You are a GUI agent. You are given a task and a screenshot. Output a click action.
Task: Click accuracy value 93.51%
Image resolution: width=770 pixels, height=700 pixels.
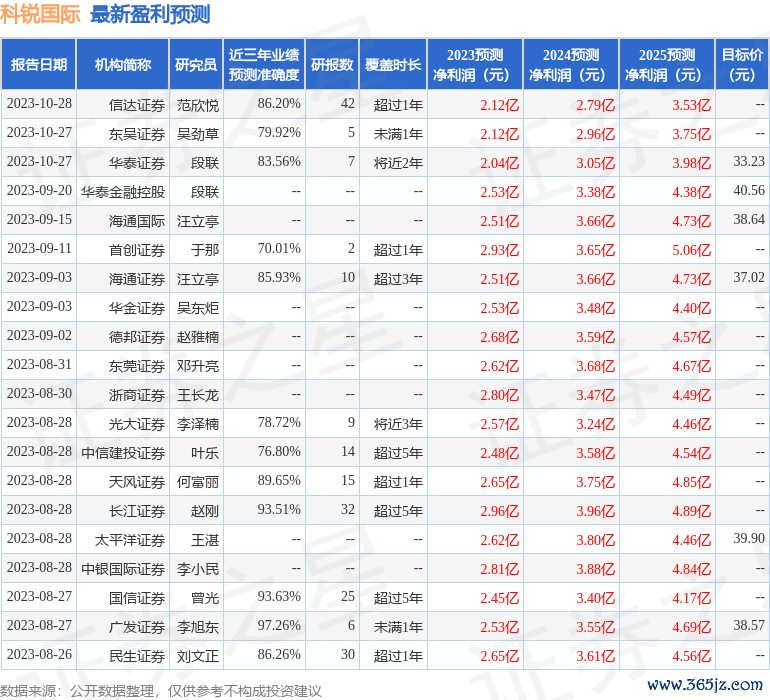(279, 509)
